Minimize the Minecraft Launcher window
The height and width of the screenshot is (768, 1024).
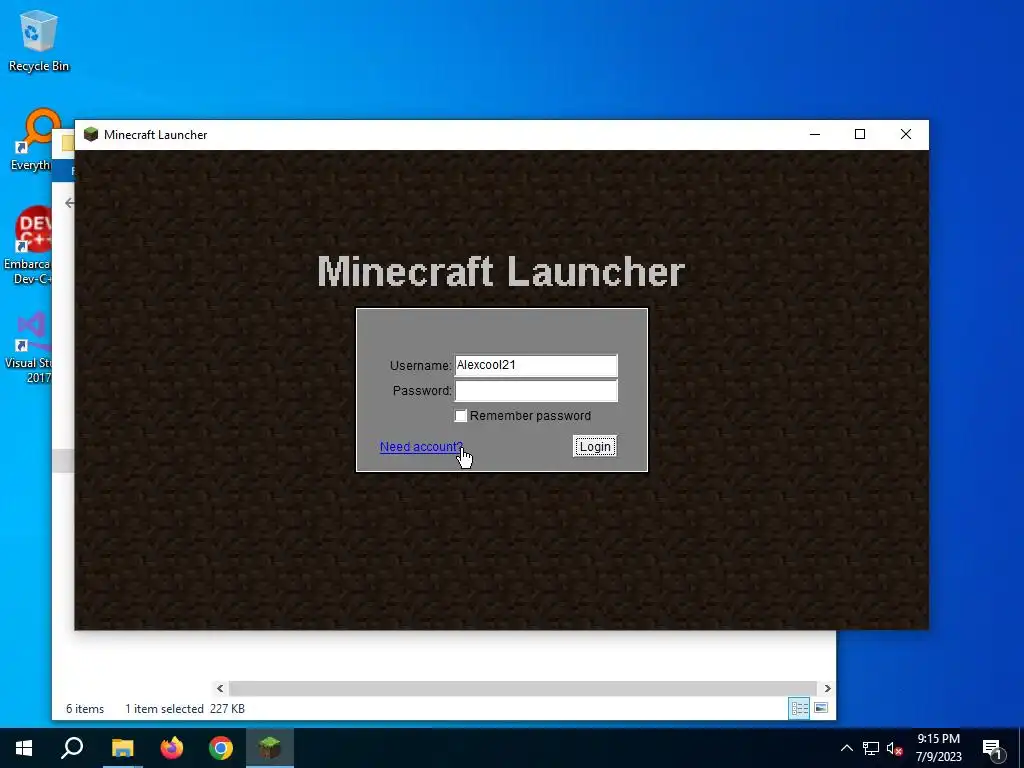tap(814, 135)
